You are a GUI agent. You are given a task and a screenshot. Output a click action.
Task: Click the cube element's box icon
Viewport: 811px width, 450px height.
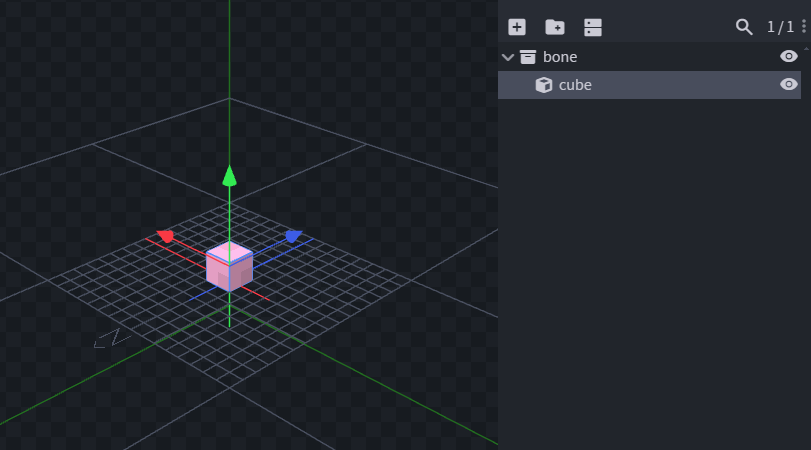click(x=544, y=85)
